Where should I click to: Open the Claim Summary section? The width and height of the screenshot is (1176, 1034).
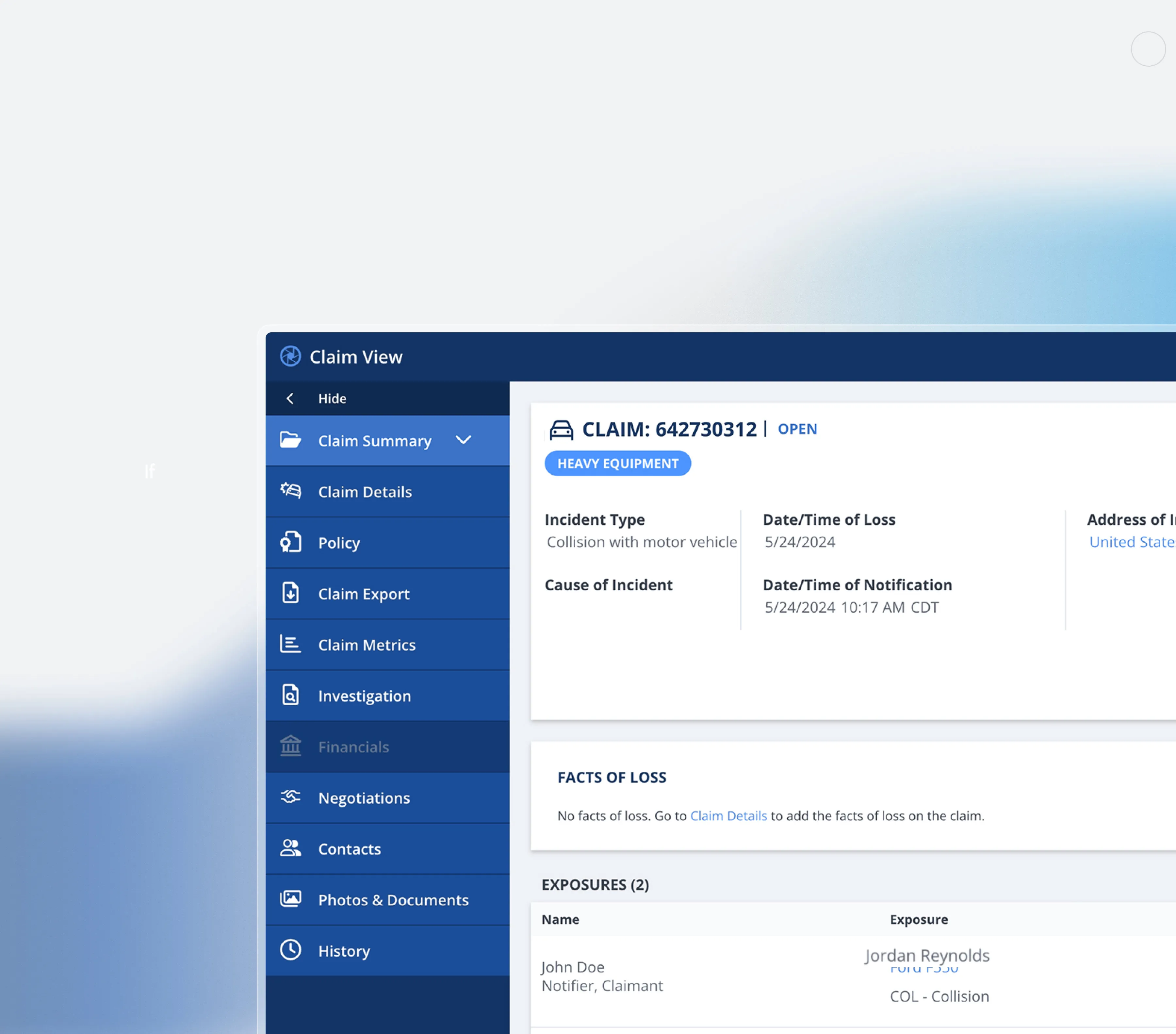coord(375,441)
